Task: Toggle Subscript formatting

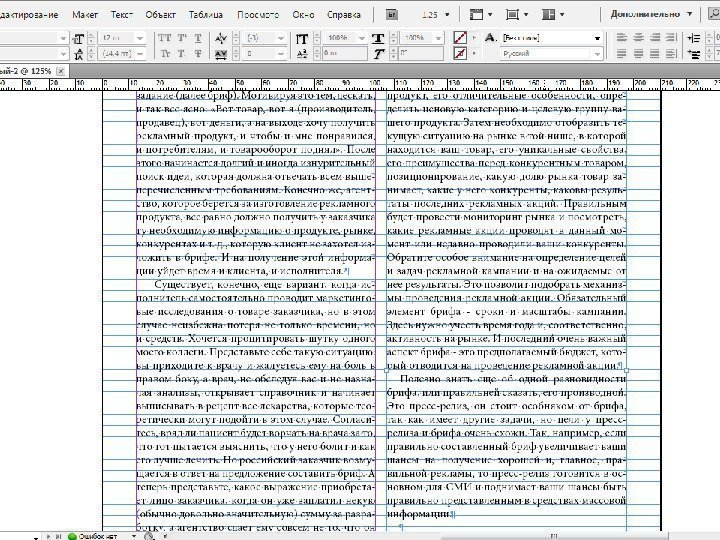Action: [182, 54]
